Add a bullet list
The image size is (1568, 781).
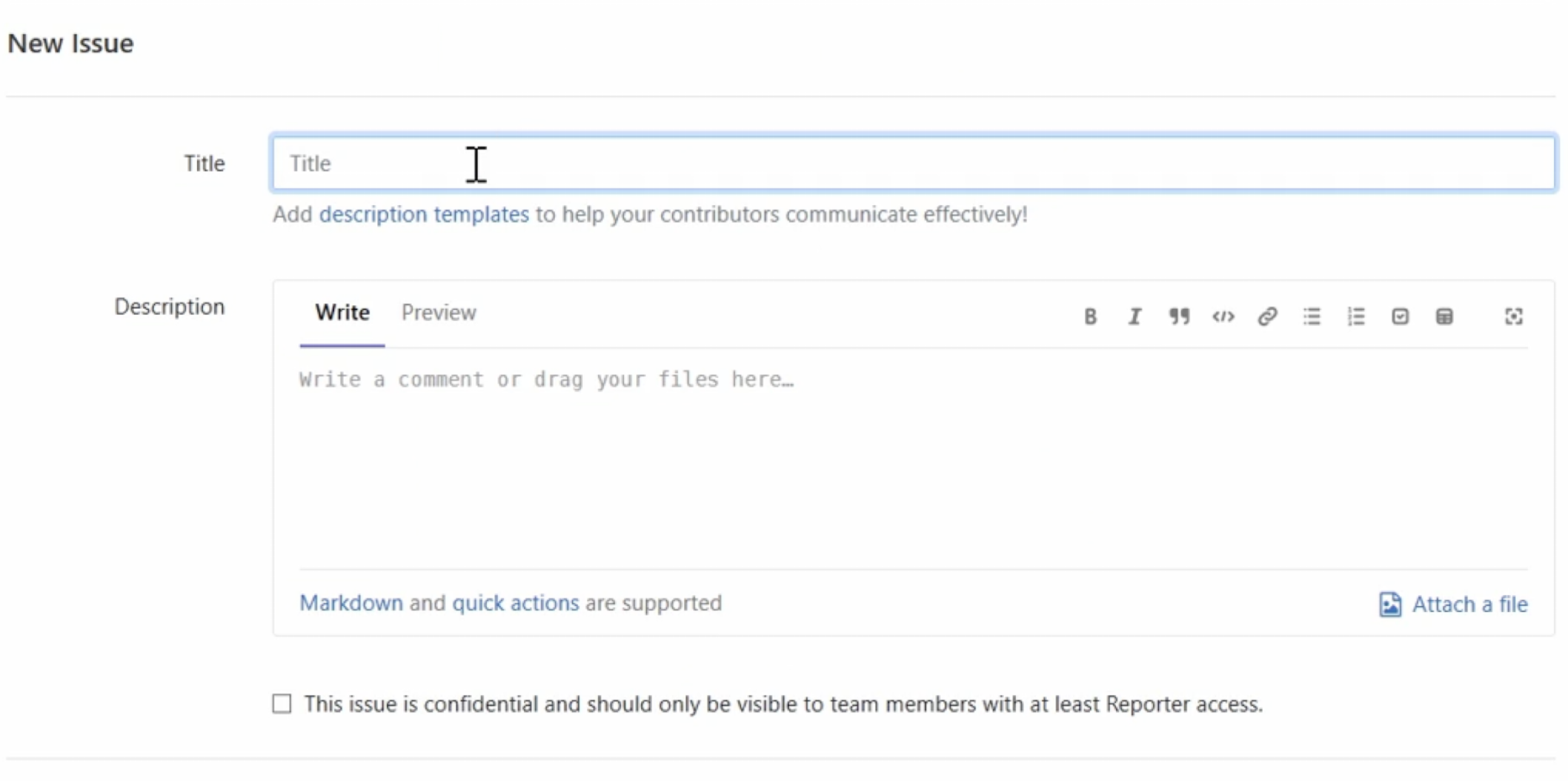pyautogui.click(x=1313, y=317)
